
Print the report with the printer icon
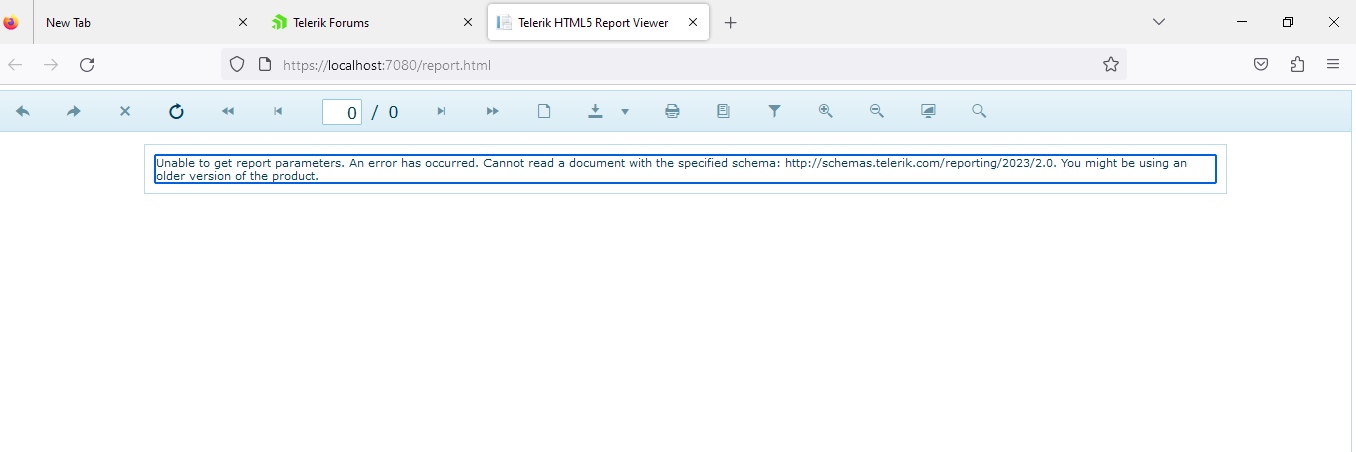point(672,112)
